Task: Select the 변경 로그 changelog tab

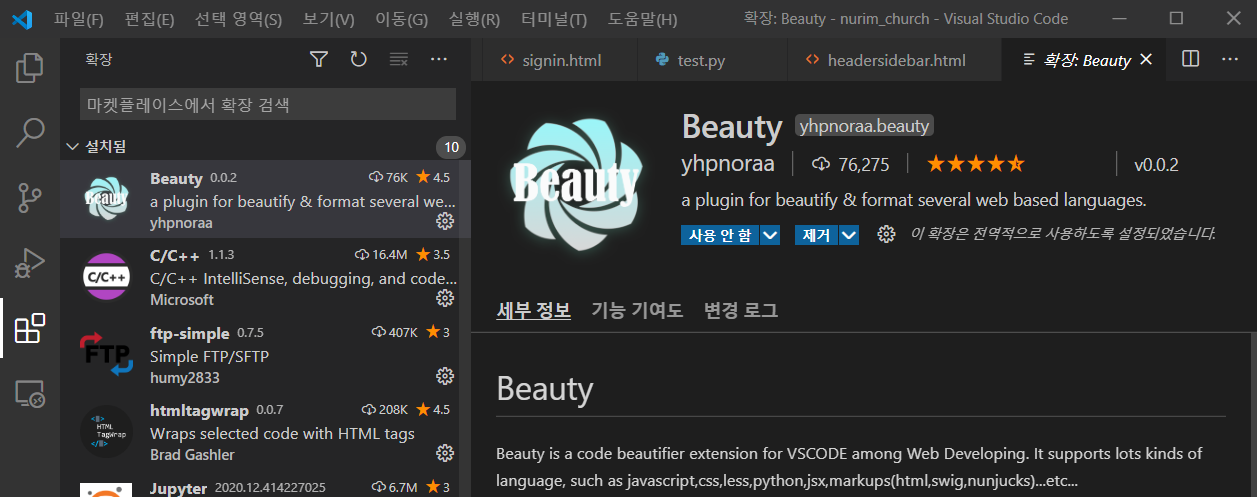Action: tap(741, 310)
